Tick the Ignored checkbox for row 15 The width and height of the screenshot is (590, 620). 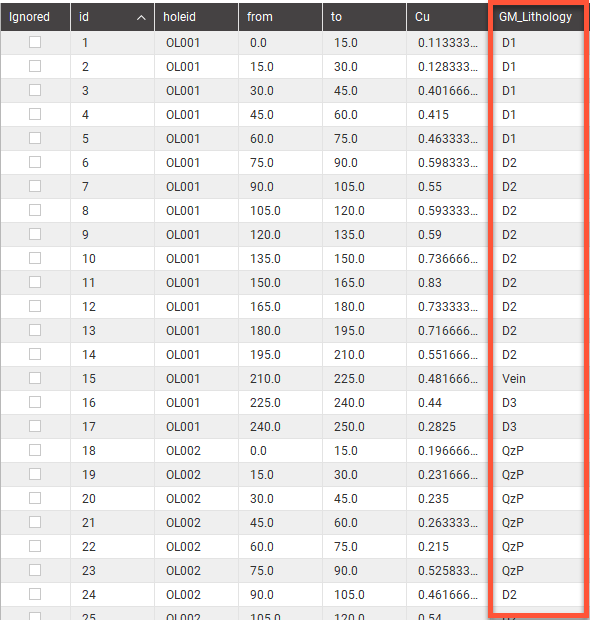35,378
